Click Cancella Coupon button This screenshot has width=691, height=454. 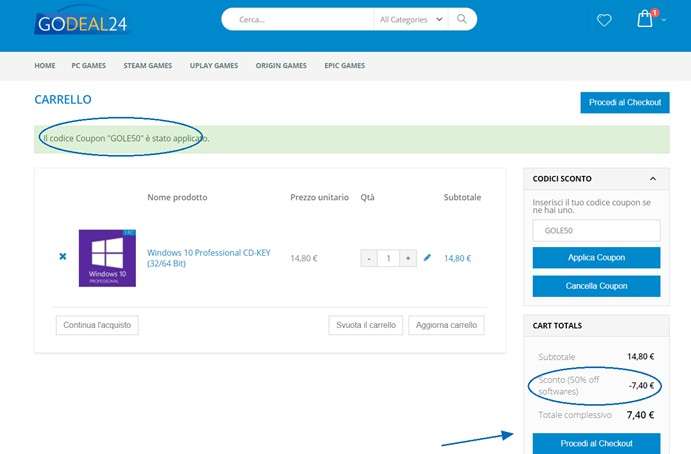tap(596, 286)
